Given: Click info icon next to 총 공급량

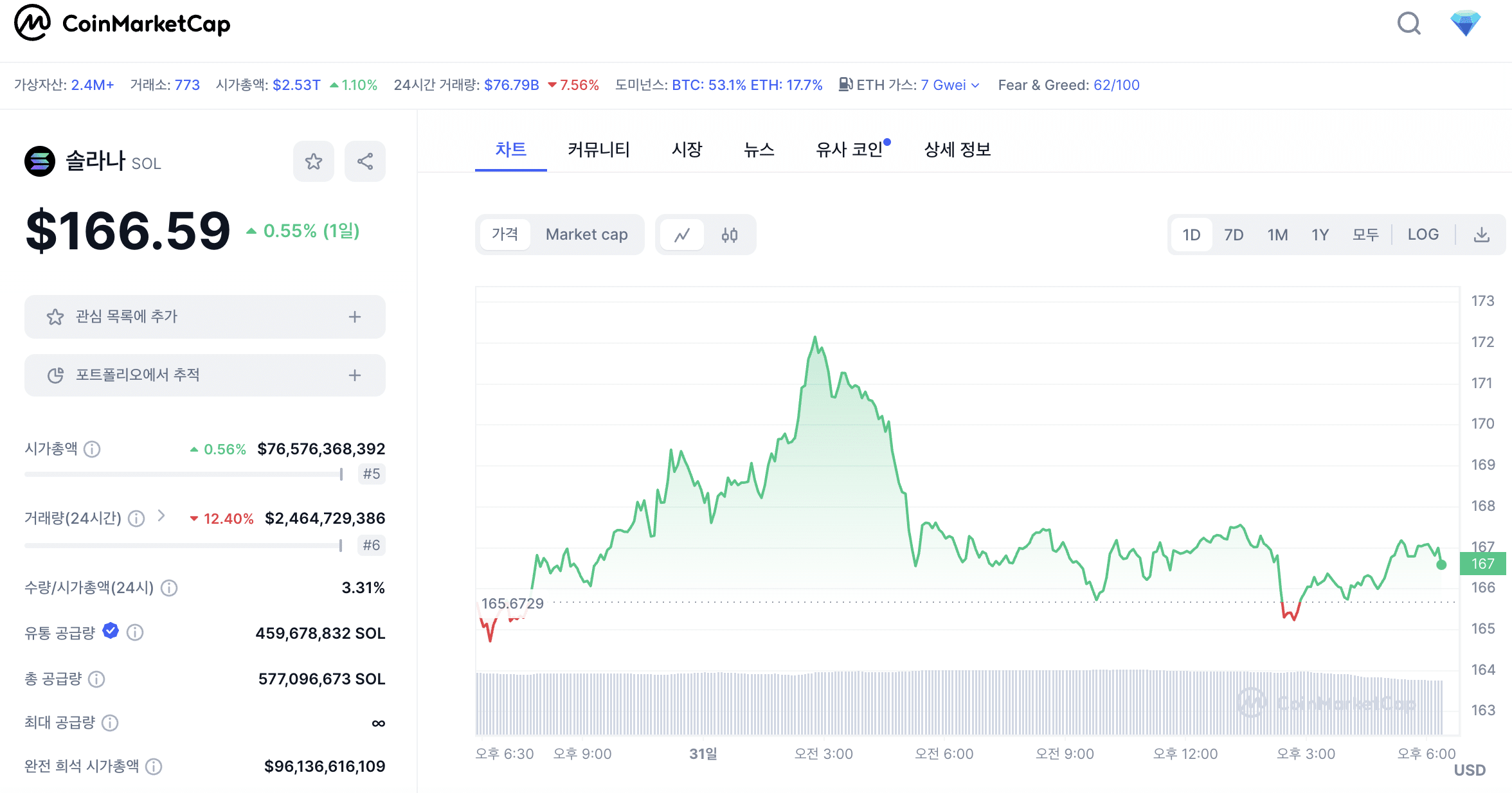Looking at the screenshot, I should tap(96, 679).
